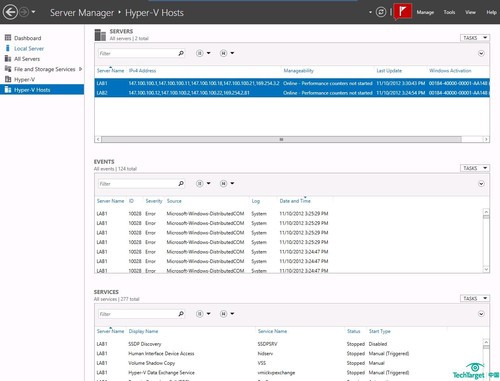Refresh Server Manager with the refresh icon
Image resolution: width=500 pixels, height=381 pixels.
pyautogui.click(x=381, y=12)
